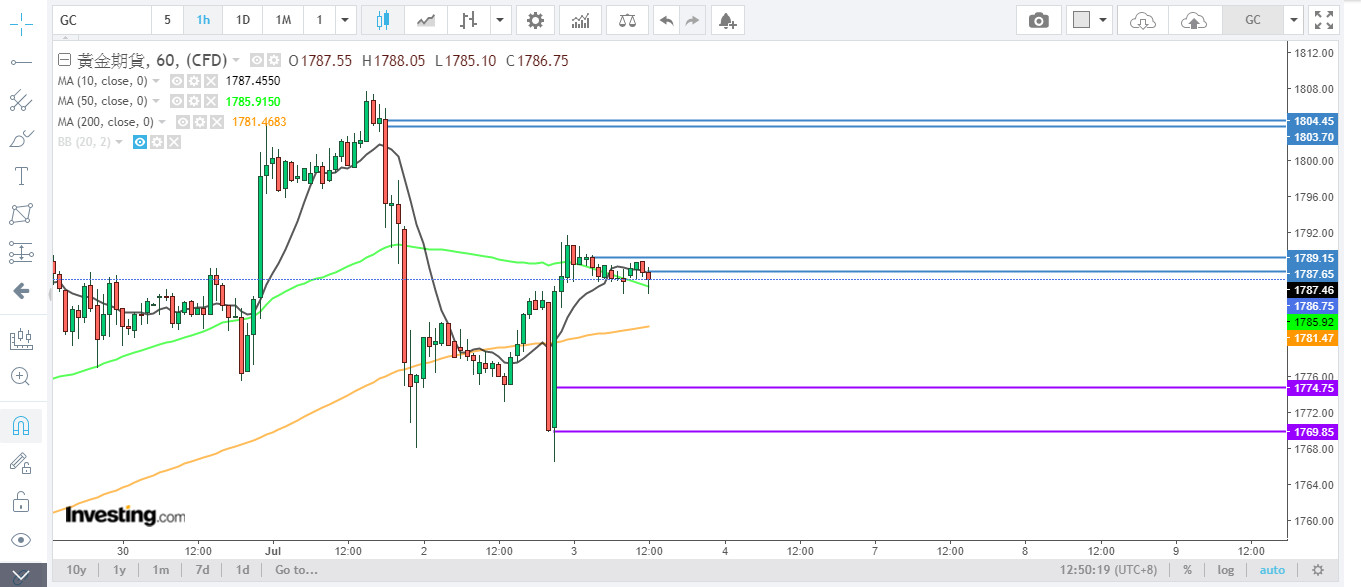
Task: Open the time interval dropdown arrow
Action: 345,20
